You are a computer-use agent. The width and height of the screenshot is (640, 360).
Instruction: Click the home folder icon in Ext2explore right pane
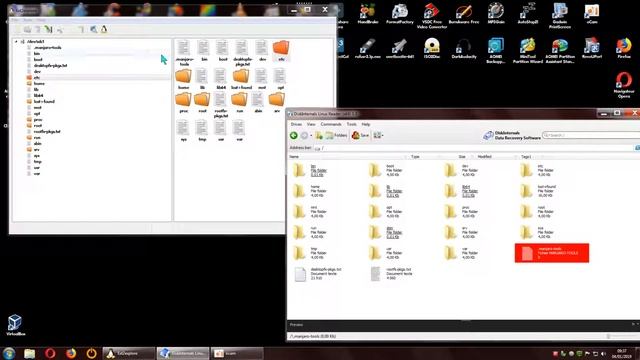[183, 76]
